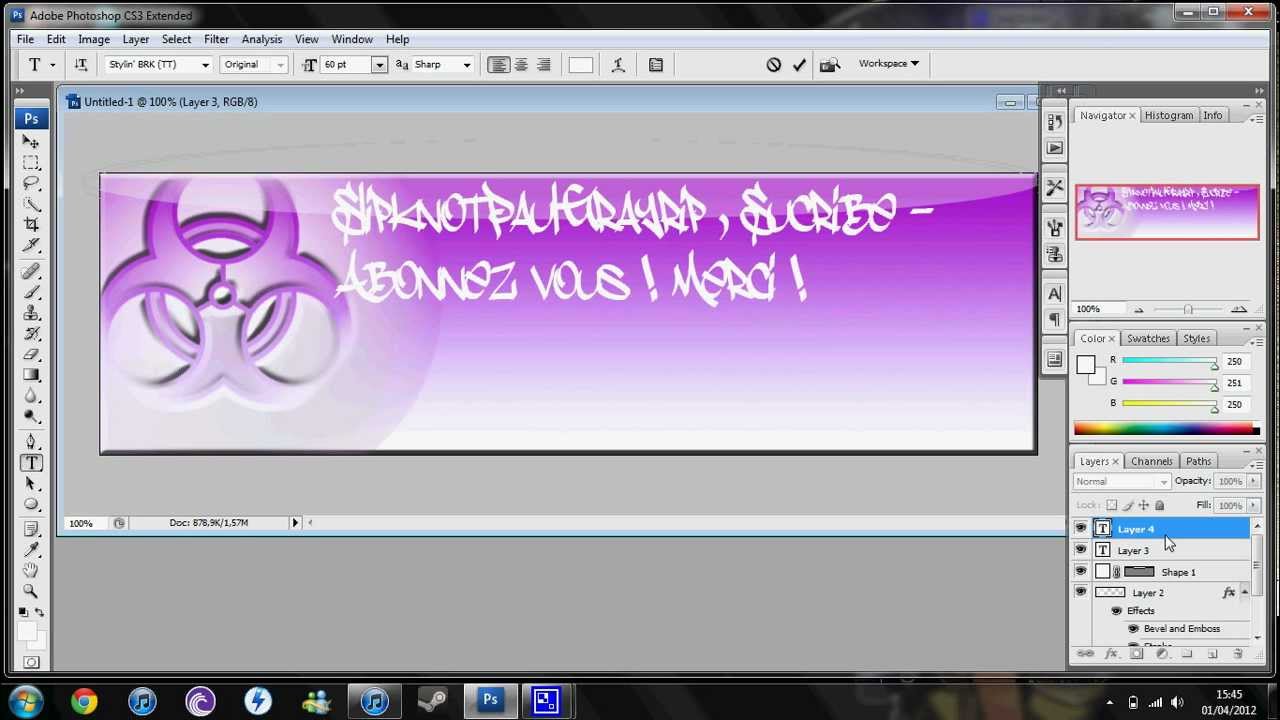Toggle Bevel and Emboss effect visibility
1280x720 pixels.
click(x=1133, y=629)
